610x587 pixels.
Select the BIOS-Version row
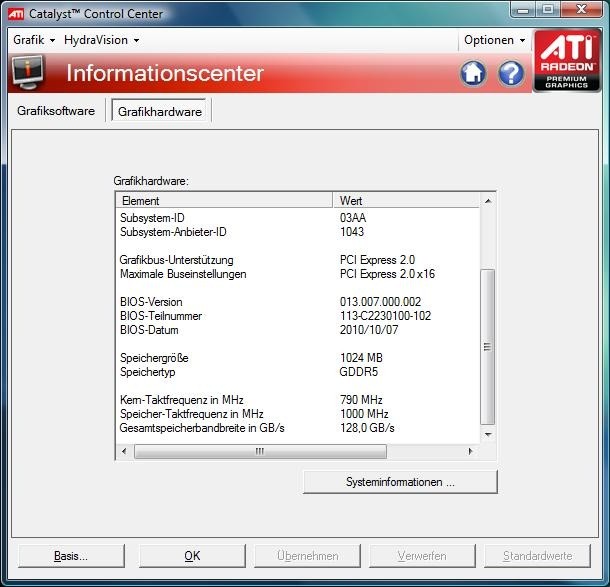click(x=298, y=302)
